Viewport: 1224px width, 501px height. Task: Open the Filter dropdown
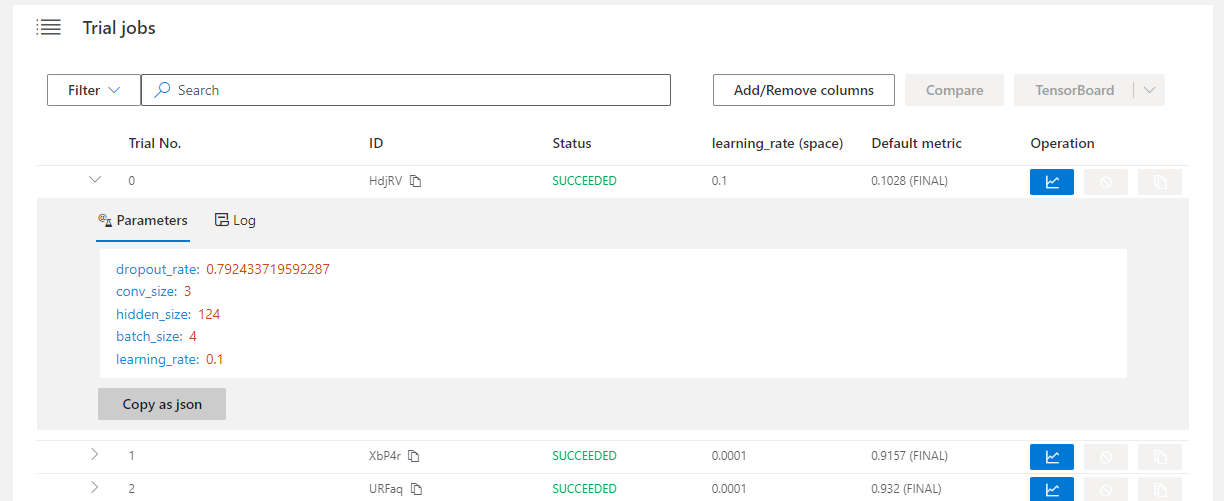pyautogui.click(x=94, y=90)
